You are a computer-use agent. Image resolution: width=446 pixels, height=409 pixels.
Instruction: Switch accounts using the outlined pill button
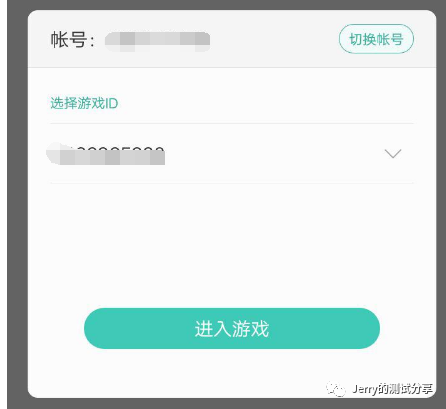pos(376,39)
